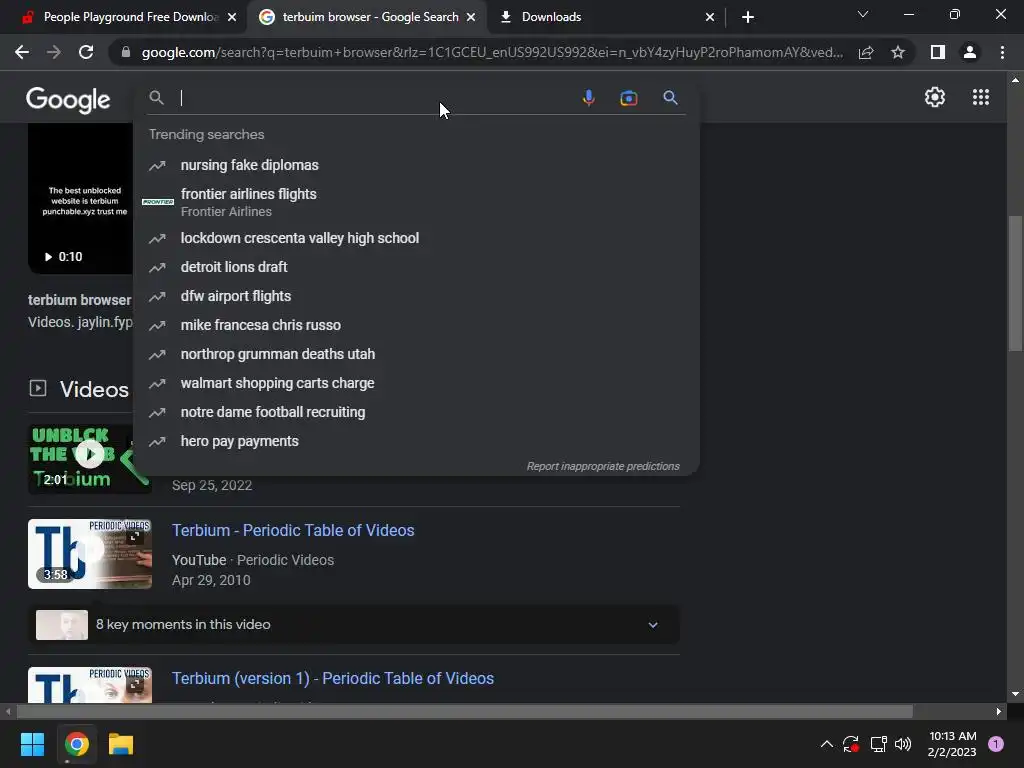This screenshot has height=768, width=1024.
Task: Open Terbium - Periodic Table of Videos
Action: [x=293, y=530]
